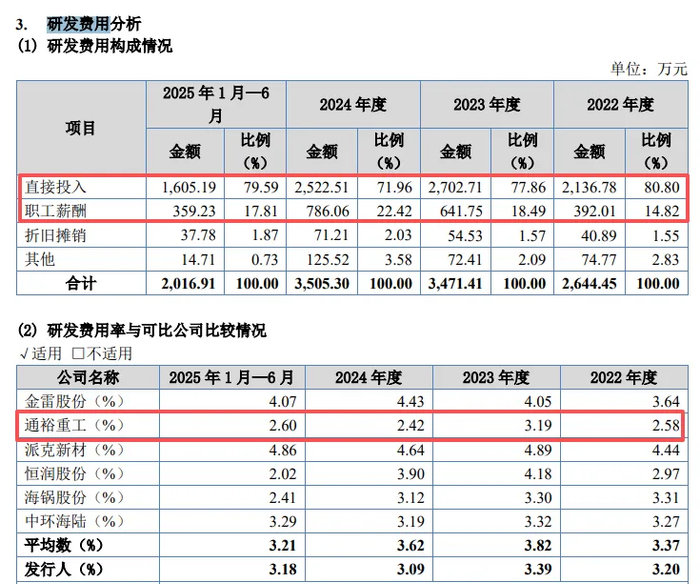The height and width of the screenshot is (584, 700).
Task: Select the 直接投入 row label
Action: [x=55, y=187]
